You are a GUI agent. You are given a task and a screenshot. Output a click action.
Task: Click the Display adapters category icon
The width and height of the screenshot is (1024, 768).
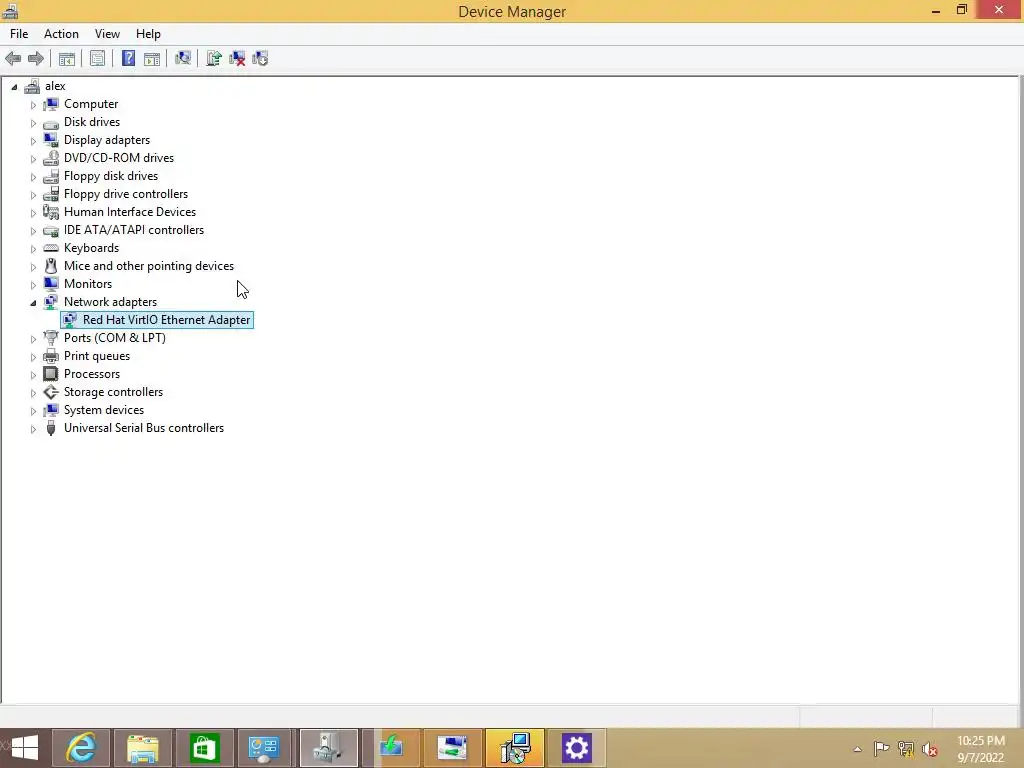click(50, 140)
